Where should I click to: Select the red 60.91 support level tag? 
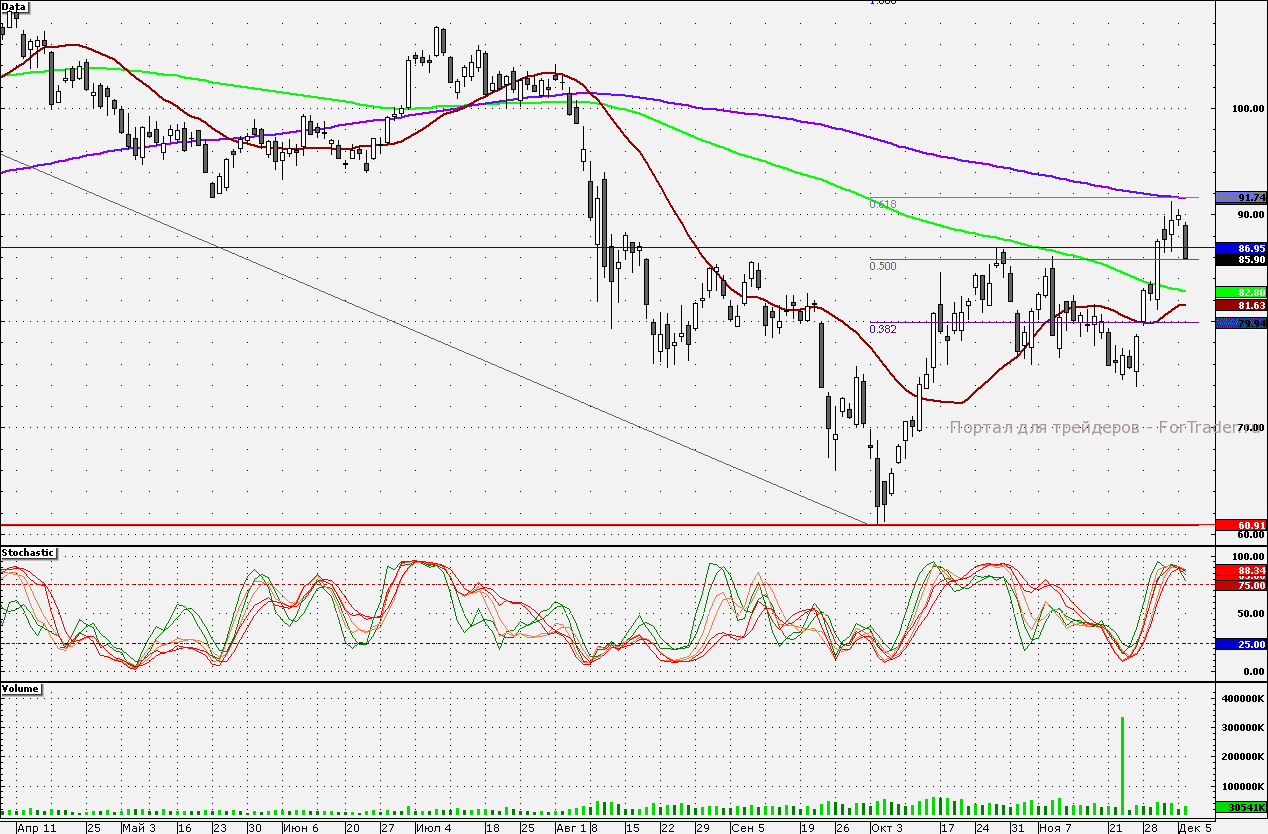click(x=1239, y=524)
